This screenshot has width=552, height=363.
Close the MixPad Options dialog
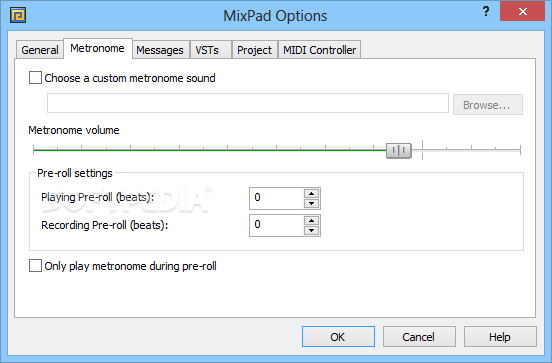click(x=522, y=11)
